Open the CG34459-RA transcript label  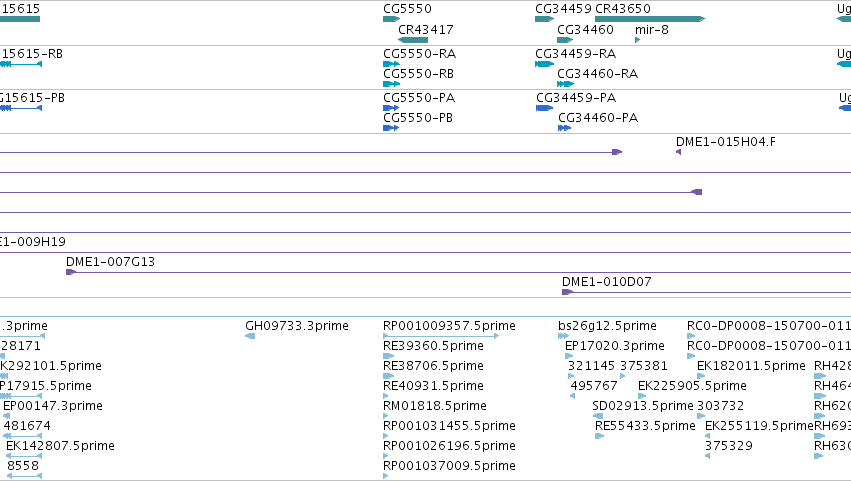(575, 54)
